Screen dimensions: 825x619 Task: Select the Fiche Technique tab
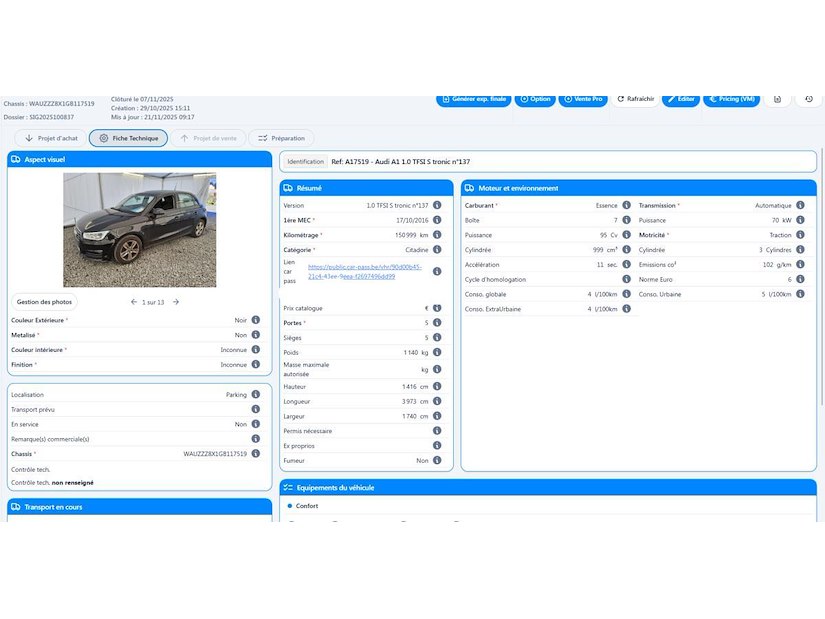point(128,138)
